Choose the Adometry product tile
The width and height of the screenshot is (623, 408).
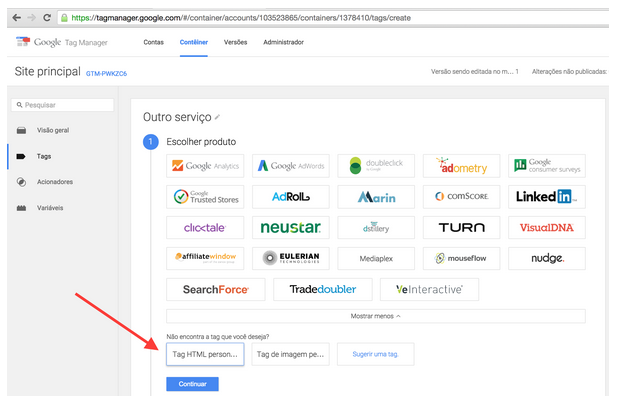(462, 166)
